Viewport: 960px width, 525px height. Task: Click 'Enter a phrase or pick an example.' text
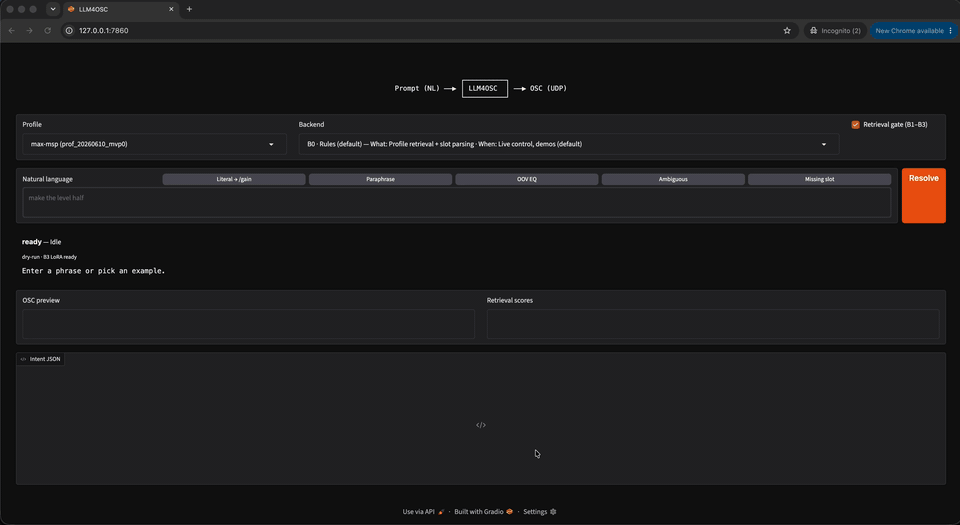point(94,270)
